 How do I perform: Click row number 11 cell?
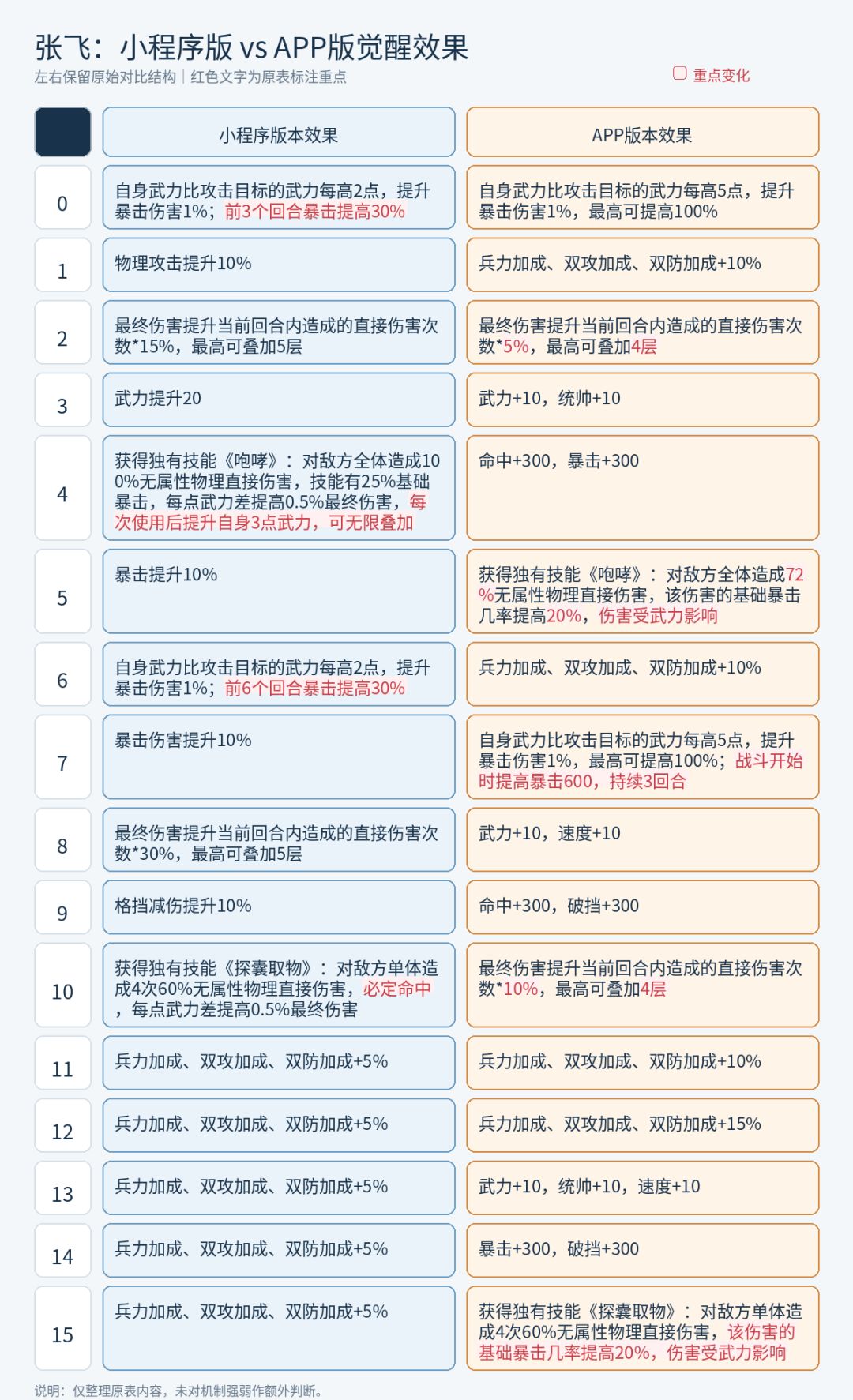(62, 1063)
